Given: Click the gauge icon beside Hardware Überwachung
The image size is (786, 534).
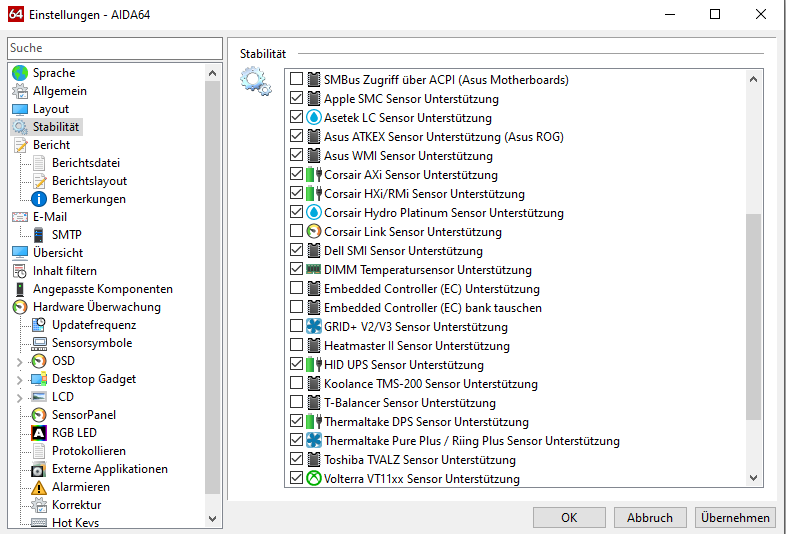Looking at the screenshot, I should click(20, 307).
